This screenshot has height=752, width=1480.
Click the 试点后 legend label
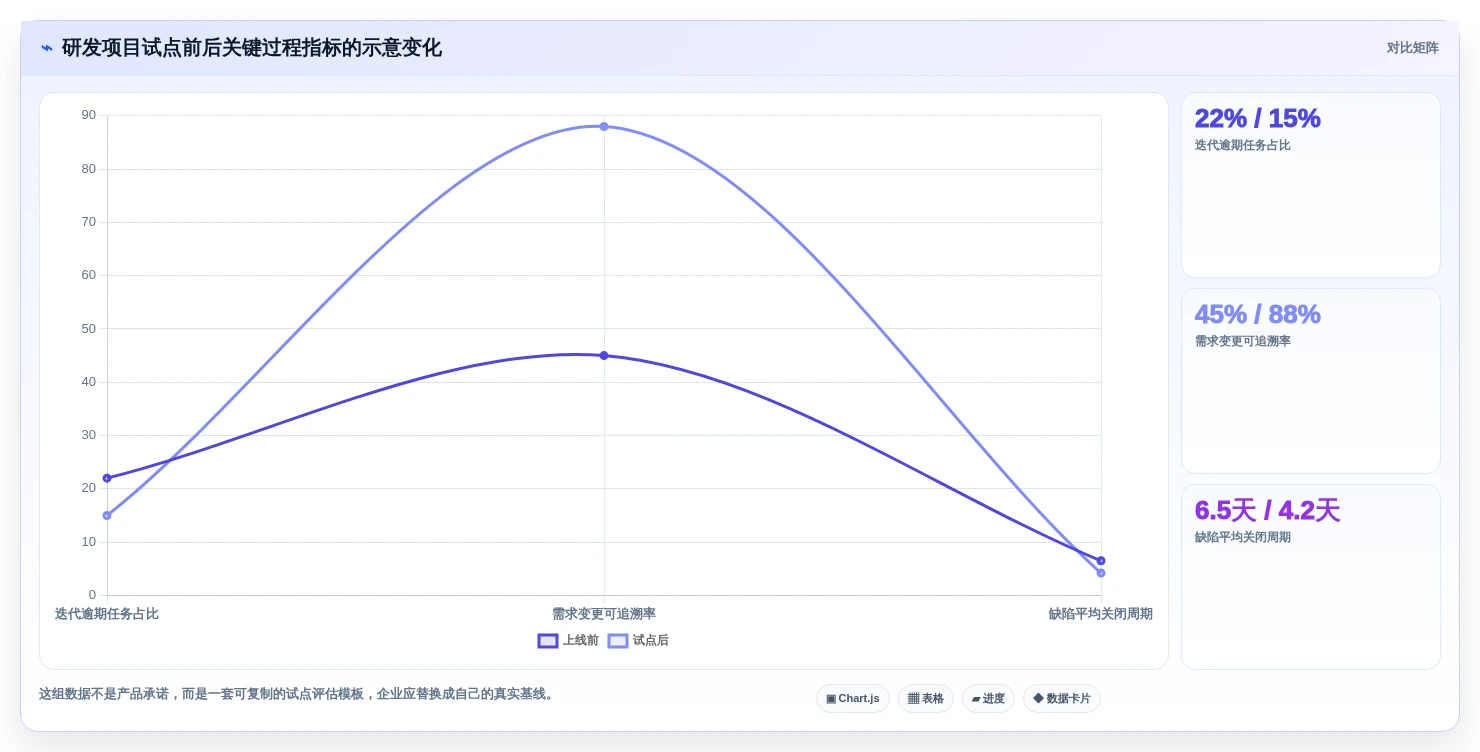click(x=651, y=641)
